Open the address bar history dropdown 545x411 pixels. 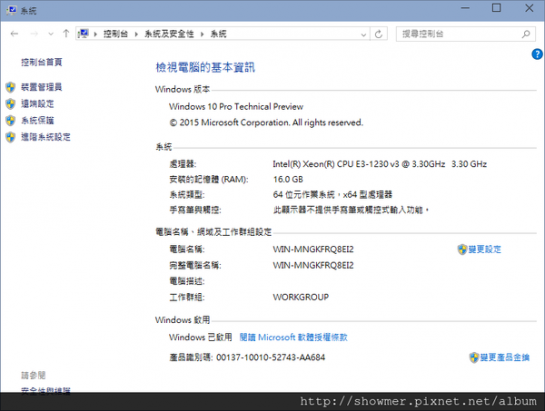[x=363, y=34]
